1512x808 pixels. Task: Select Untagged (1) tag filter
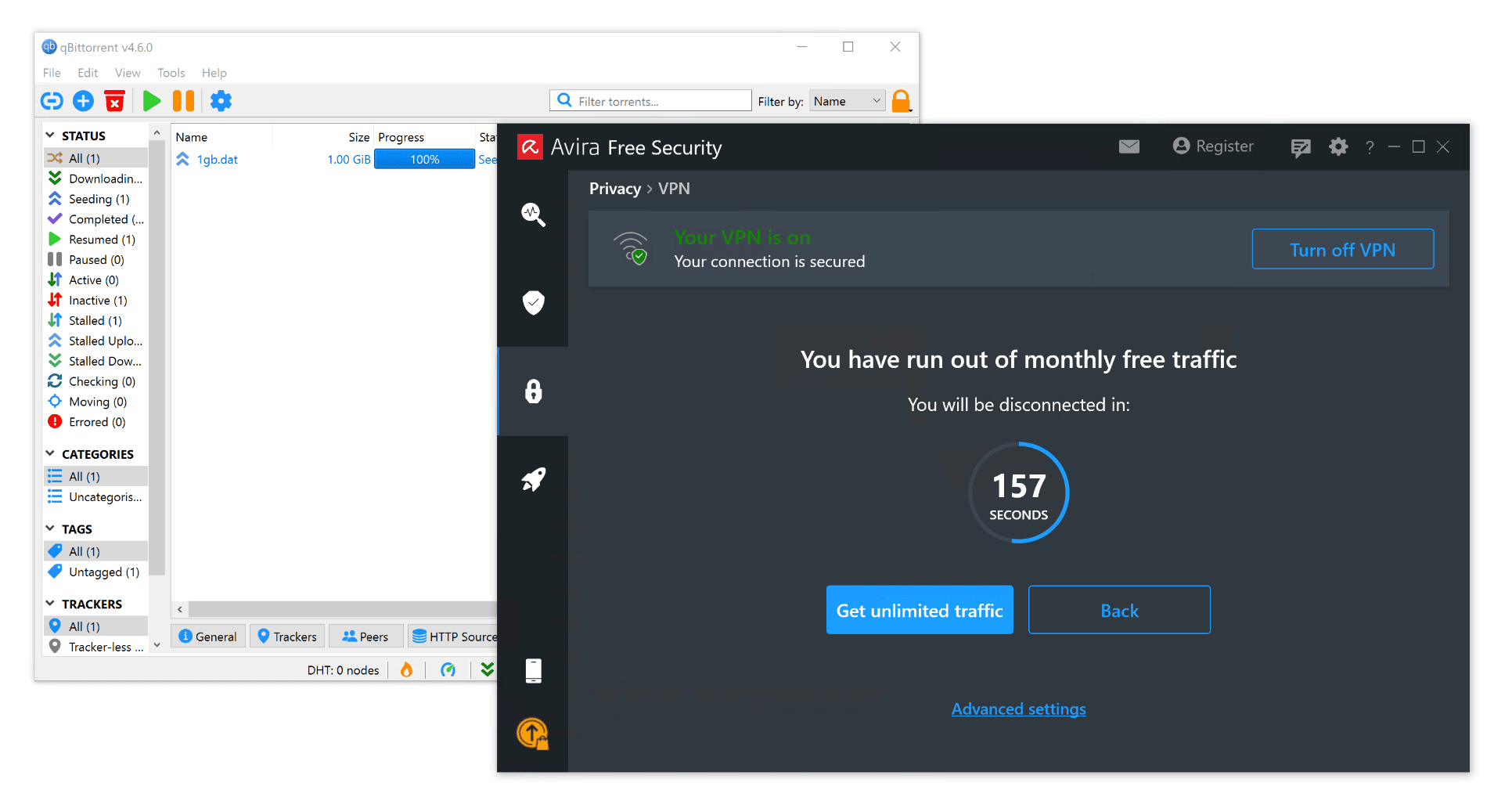tap(96, 572)
